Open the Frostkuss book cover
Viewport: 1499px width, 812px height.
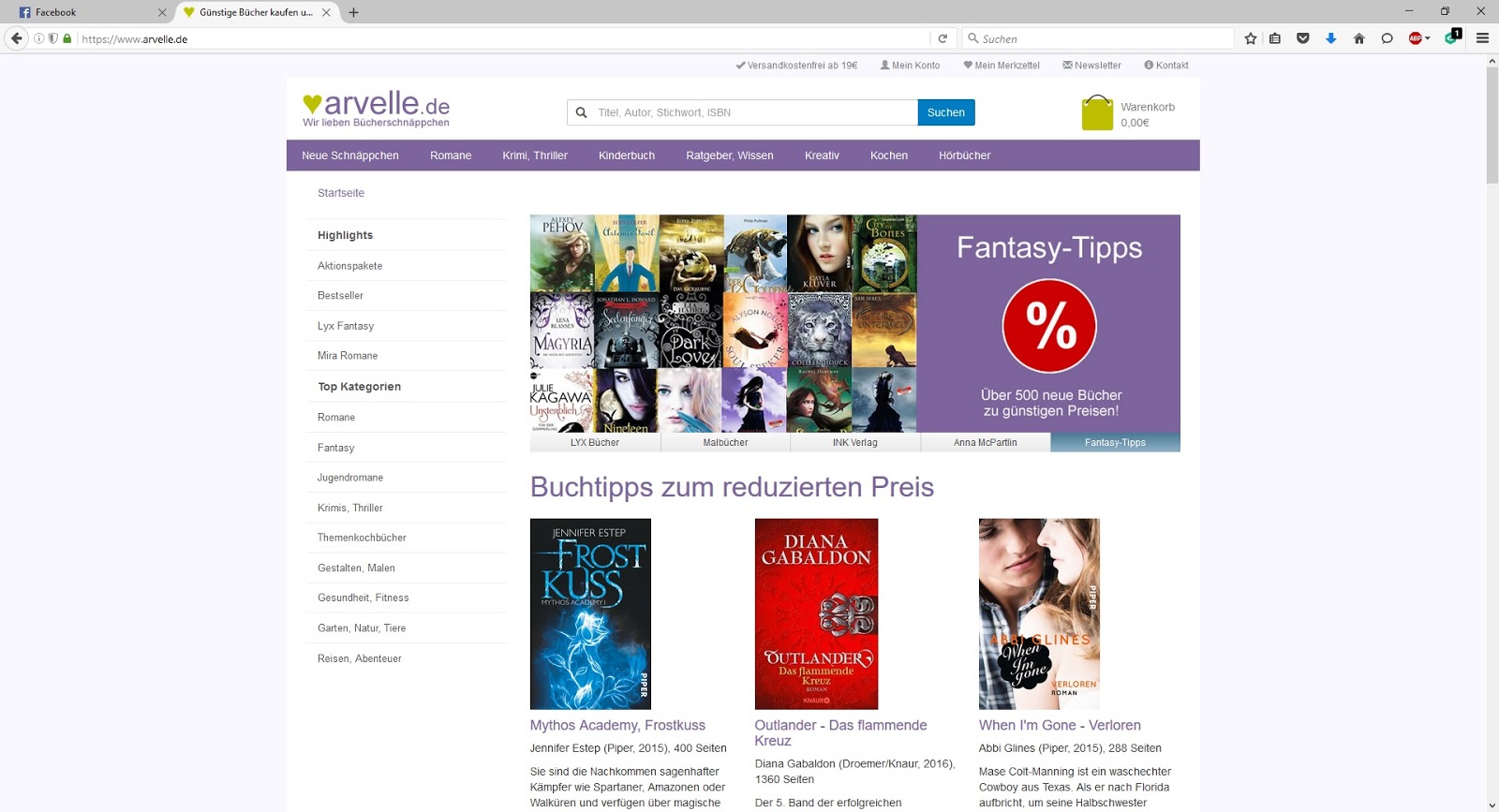pyautogui.click(x=590, y=614)
